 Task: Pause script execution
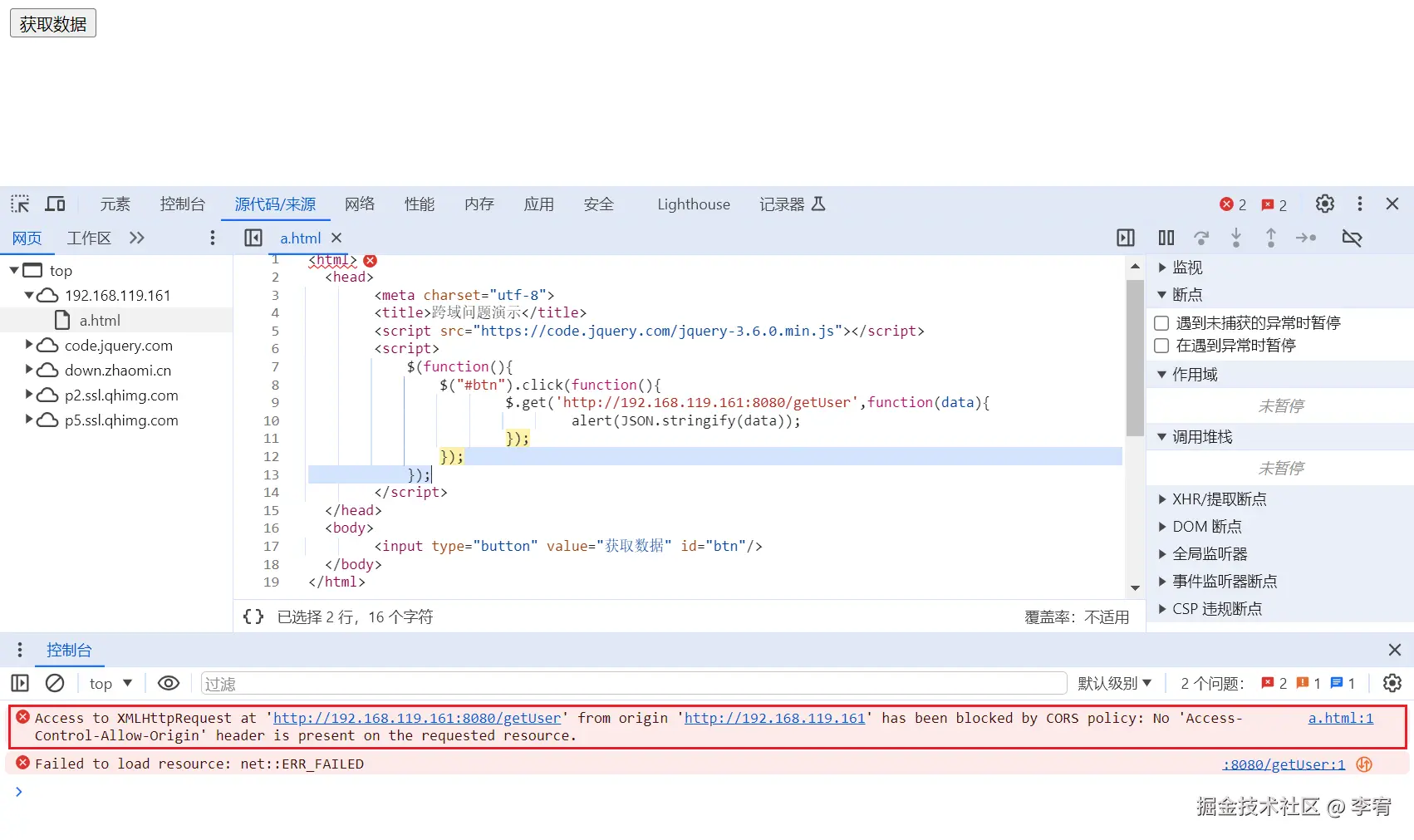click(1166, 238)
